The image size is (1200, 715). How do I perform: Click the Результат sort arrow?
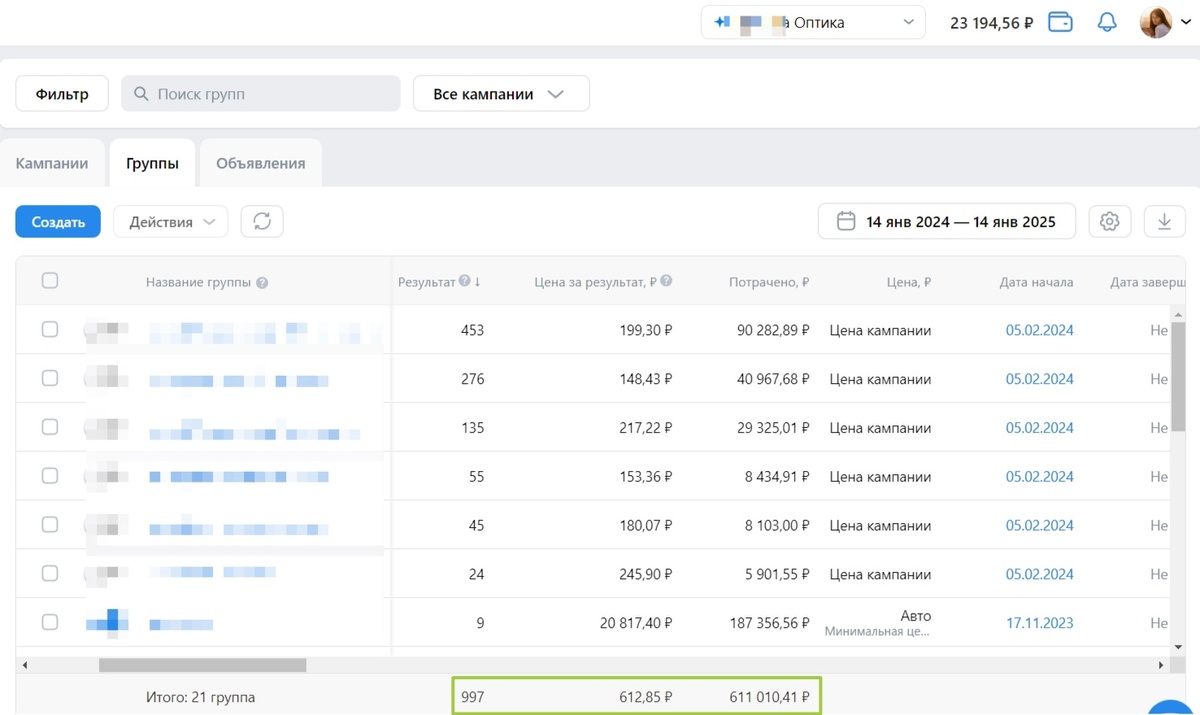coord(478,282)
